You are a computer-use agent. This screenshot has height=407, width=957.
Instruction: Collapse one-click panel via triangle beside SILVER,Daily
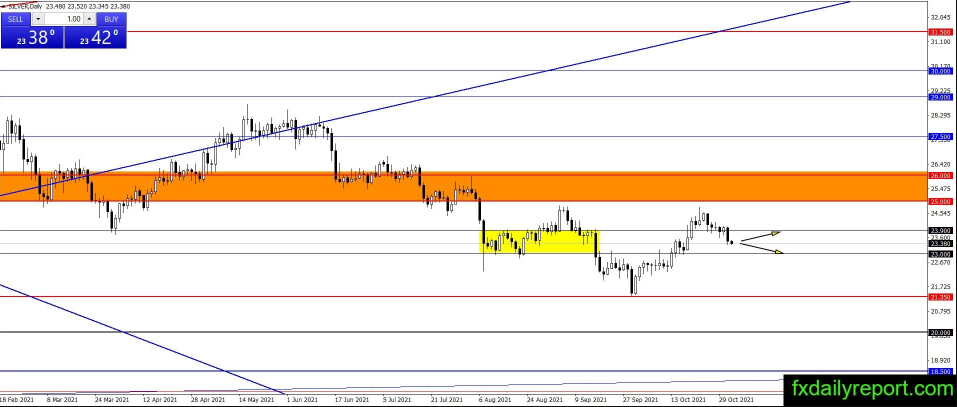[3, 6]
